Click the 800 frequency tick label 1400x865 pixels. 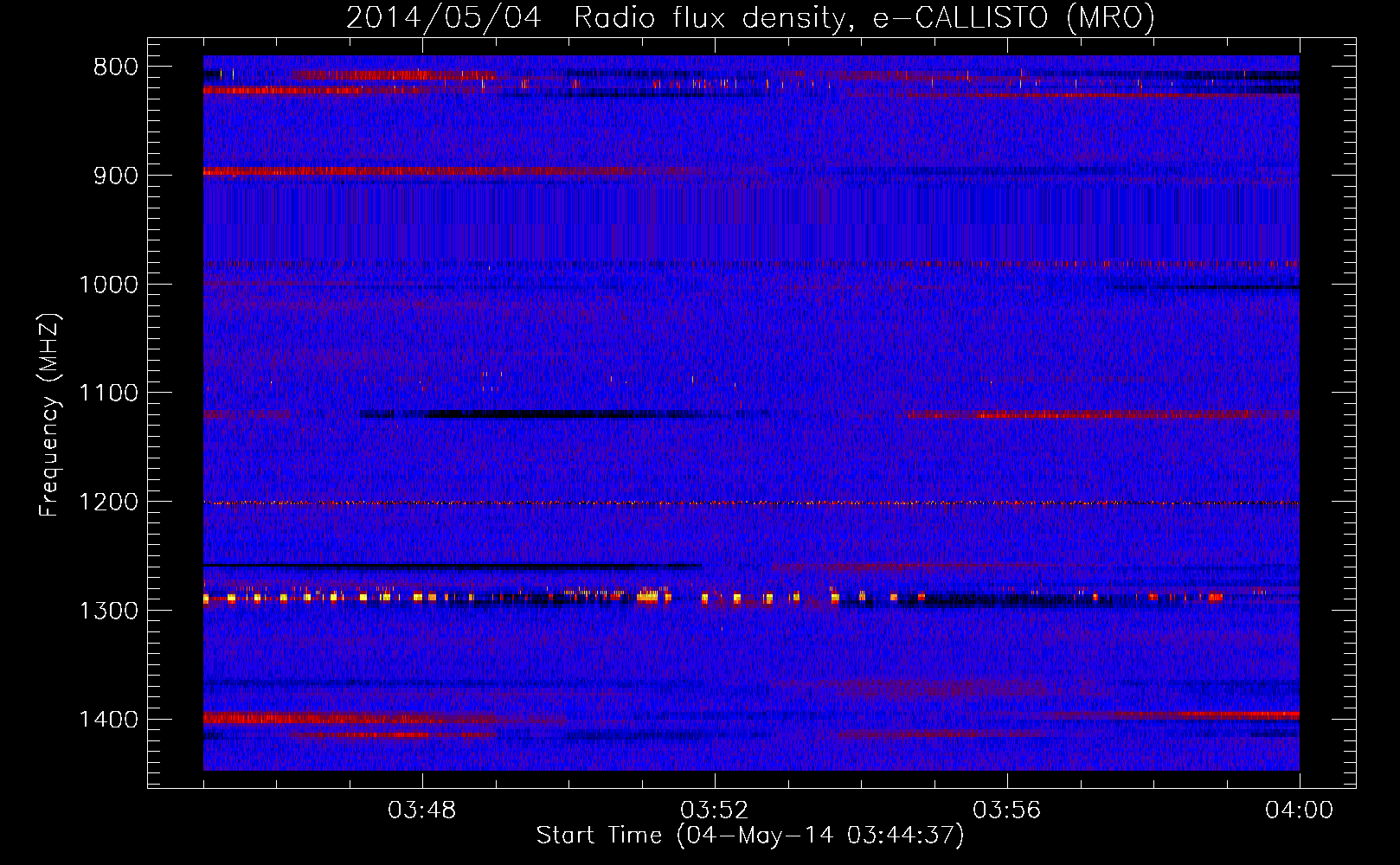click(116, 67)
